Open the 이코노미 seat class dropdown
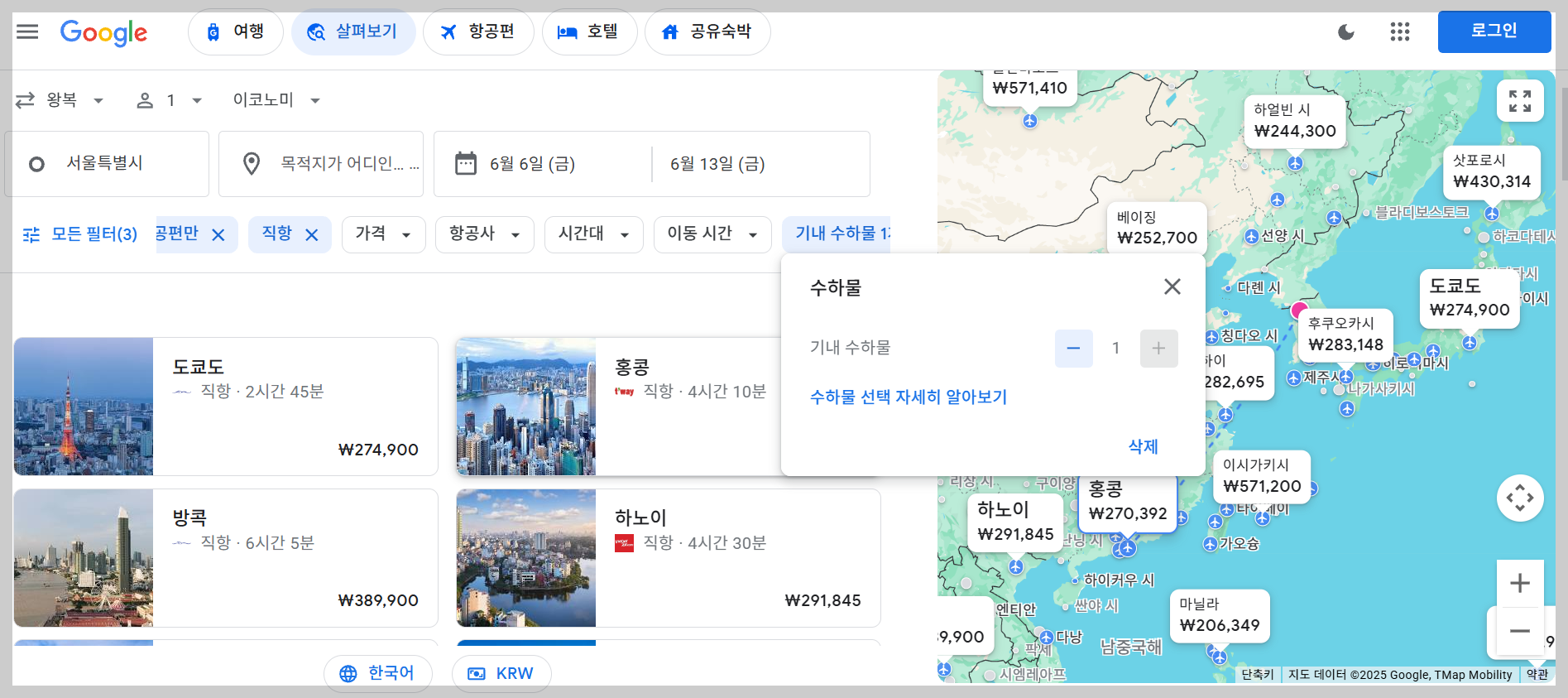The height and width of the screenshot is (698, 1568). pyautogui.click(x=276, y=100)
